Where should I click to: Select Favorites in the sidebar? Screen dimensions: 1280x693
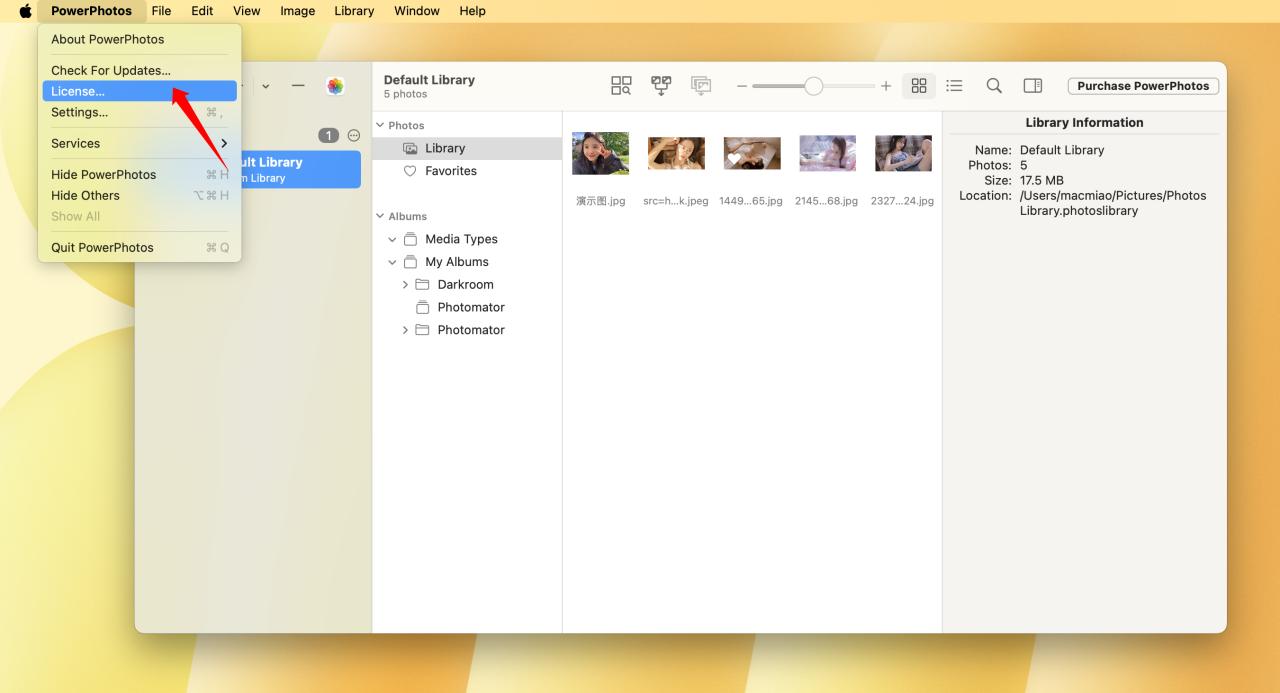point(467,171)
